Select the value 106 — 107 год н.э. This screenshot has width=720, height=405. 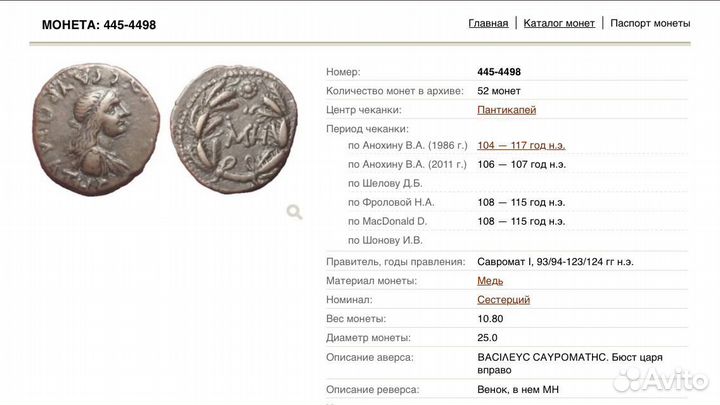521,164
